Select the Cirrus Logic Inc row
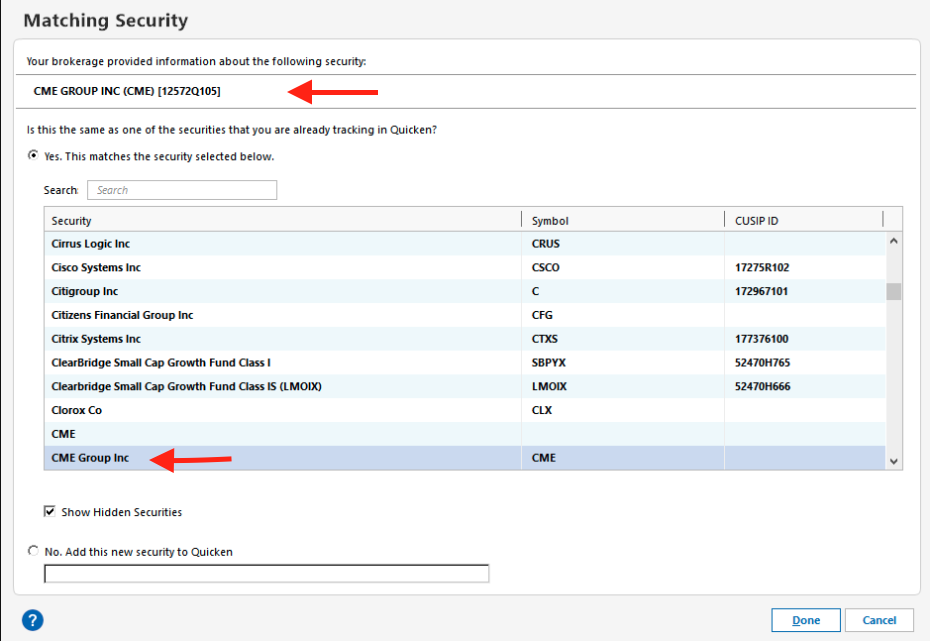Screen dimensions: 930x641 pyautogui.click(x=465, y=244)
